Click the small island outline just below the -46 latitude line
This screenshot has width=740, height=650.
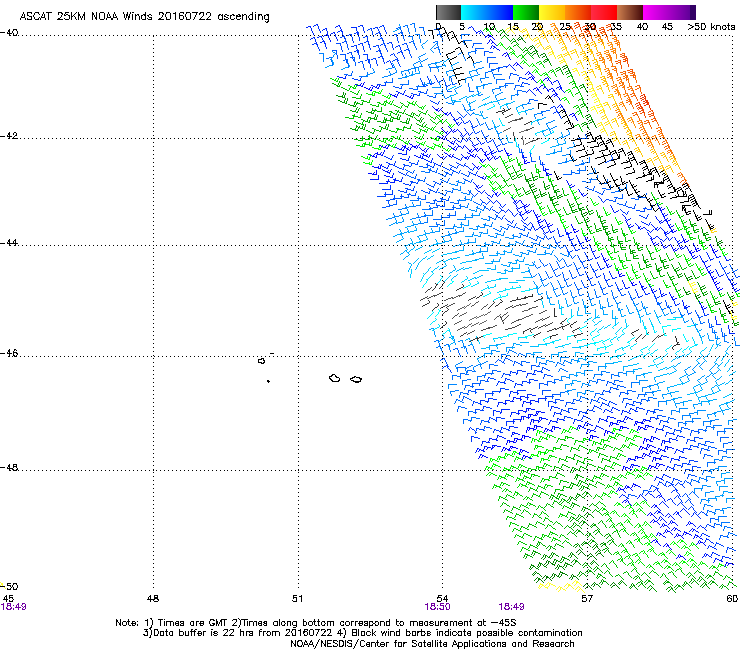[261, 361]
